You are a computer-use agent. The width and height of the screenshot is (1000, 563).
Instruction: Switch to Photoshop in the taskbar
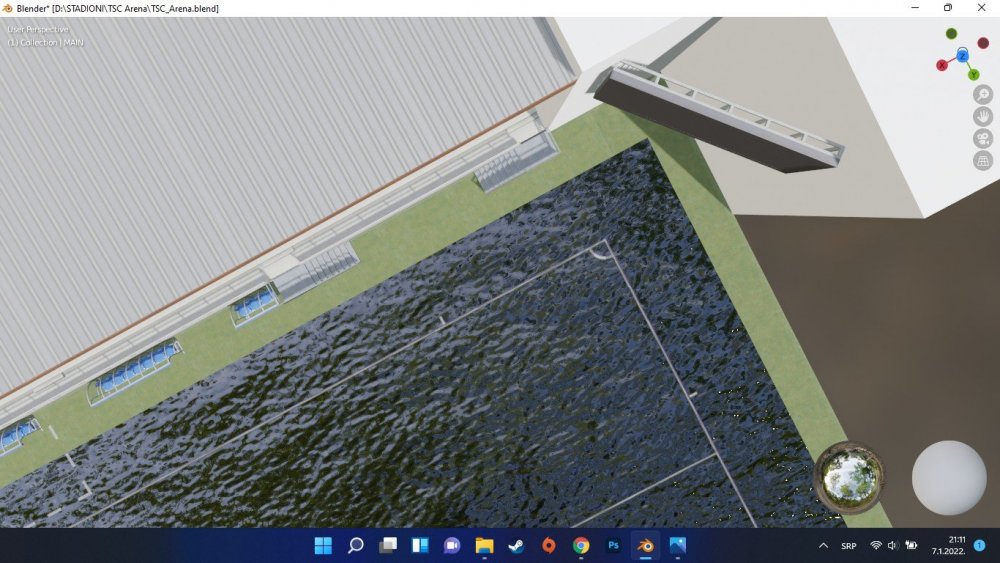pos(613,546)
